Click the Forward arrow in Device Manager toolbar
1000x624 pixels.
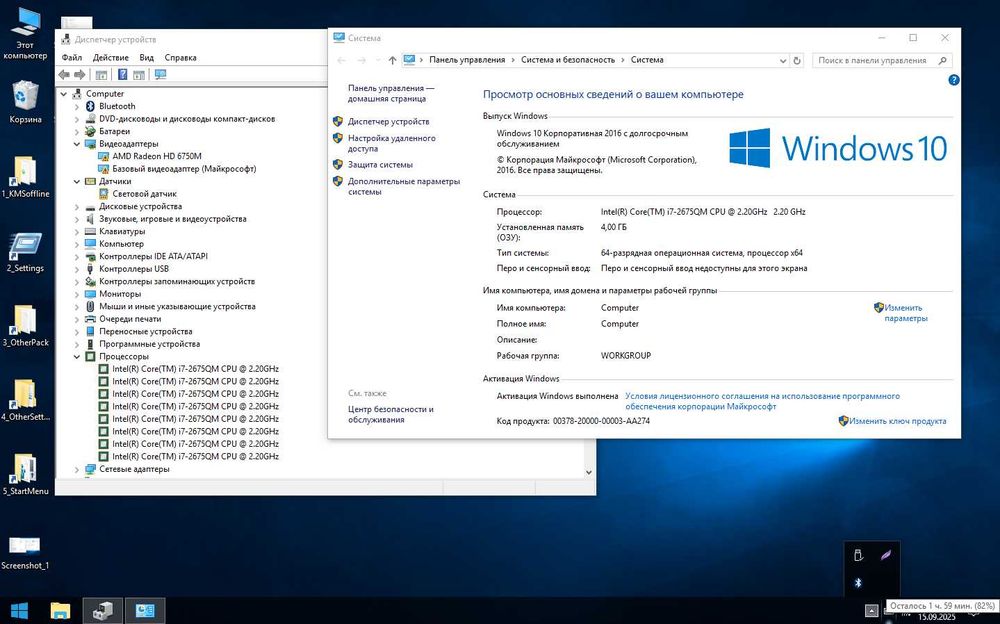coord(79,75)
